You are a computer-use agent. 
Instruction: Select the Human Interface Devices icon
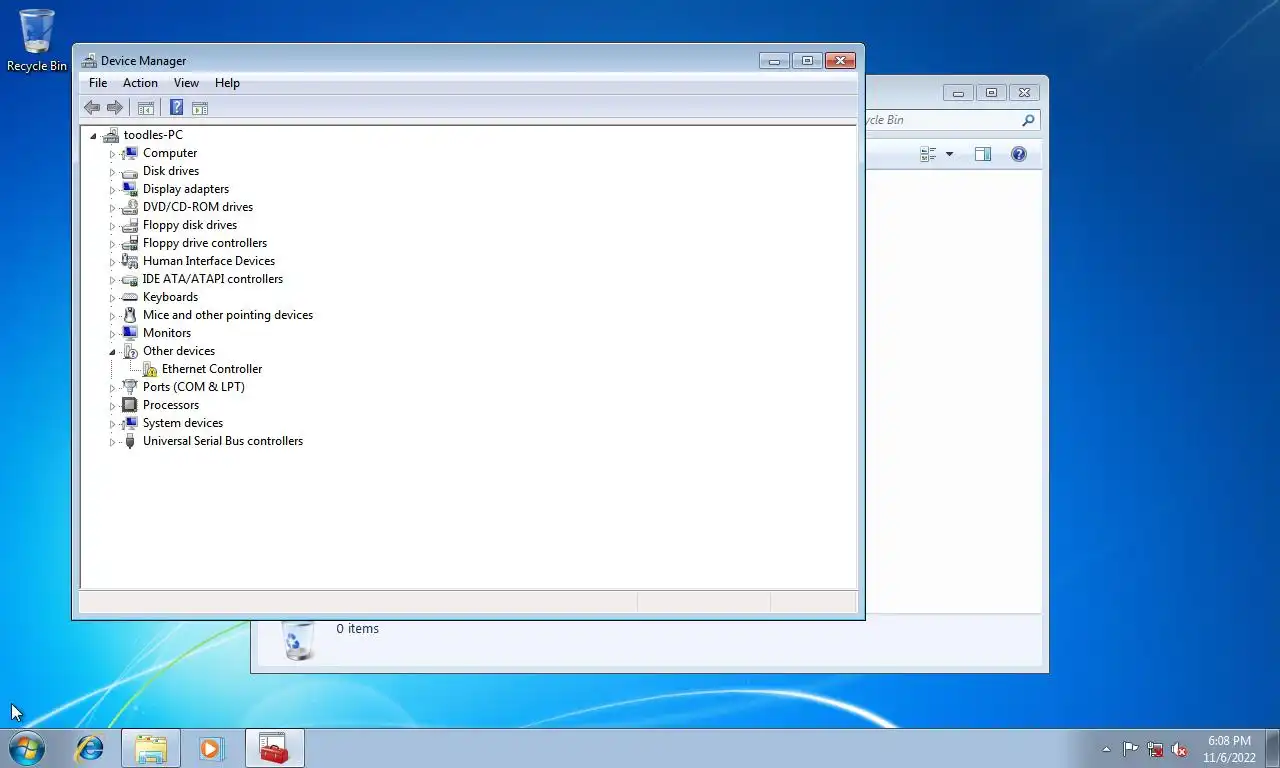point(130,261)
